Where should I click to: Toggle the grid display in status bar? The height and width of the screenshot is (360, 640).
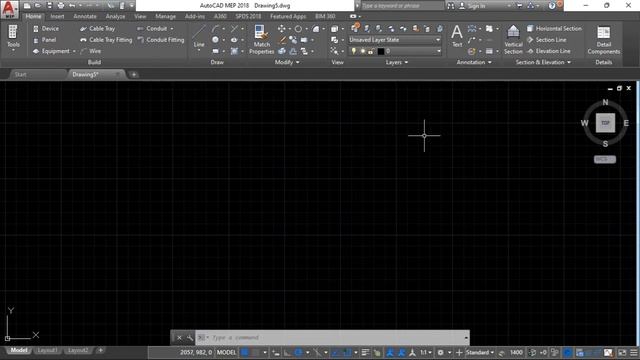coord(244,352)
